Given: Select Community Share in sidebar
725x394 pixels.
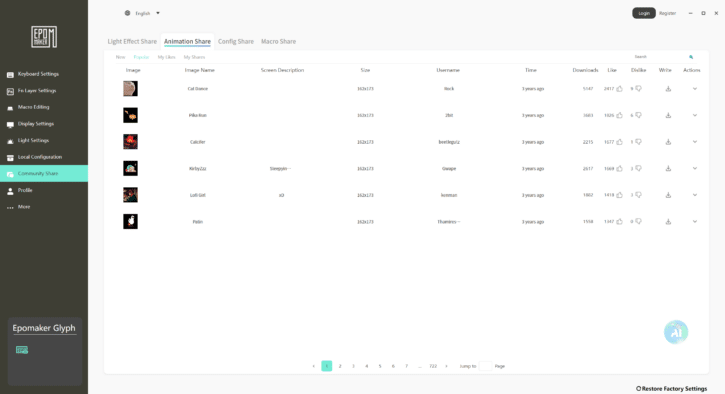Looking at the screenshot, I should (x=44, y=173).
